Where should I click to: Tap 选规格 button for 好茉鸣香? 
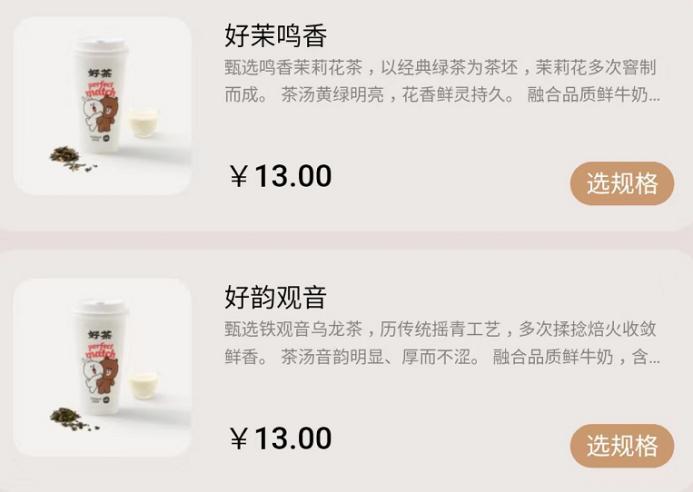click(622, 183)
